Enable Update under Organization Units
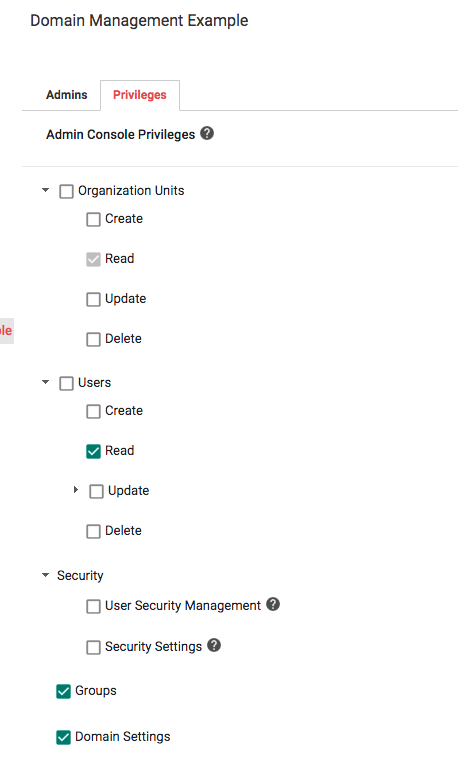 coord(94,299)
